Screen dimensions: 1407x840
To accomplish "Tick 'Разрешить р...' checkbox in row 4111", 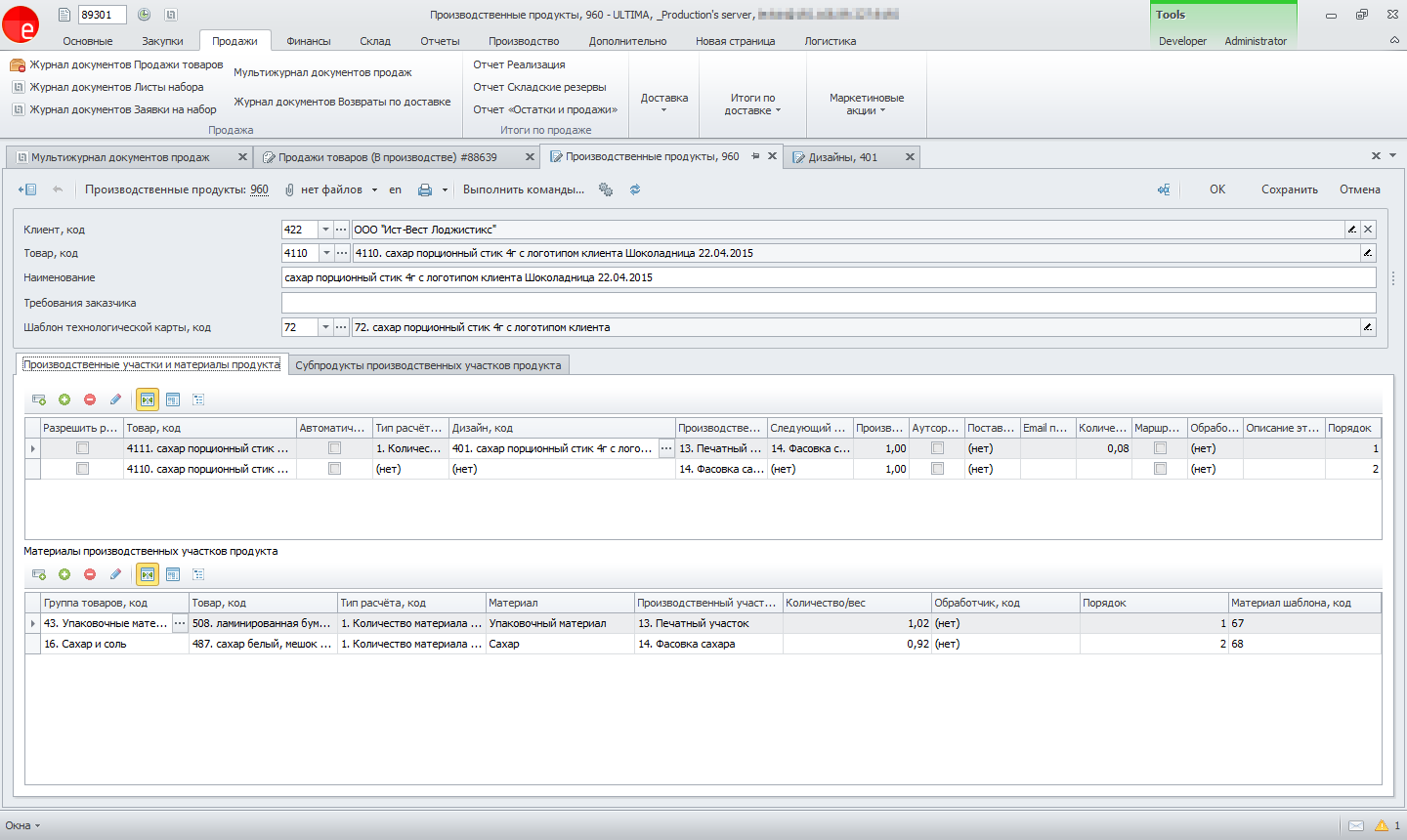I will (83, 448).
